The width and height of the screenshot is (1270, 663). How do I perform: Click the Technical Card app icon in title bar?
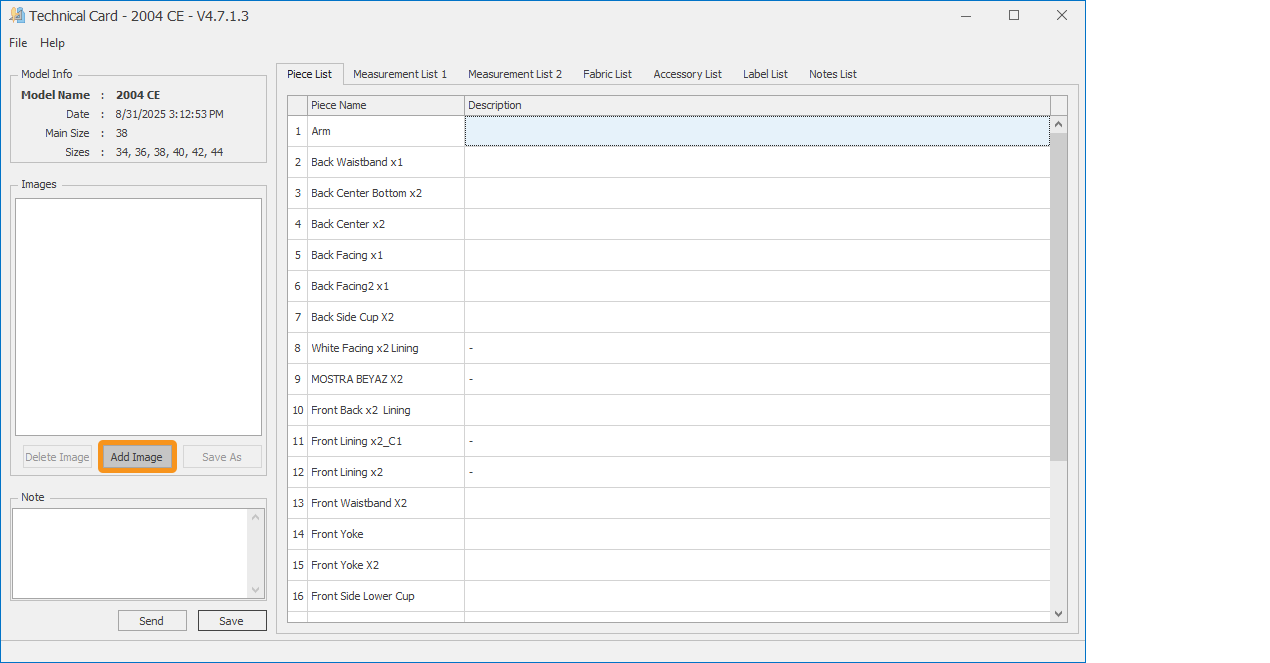[x=17, y=16]
